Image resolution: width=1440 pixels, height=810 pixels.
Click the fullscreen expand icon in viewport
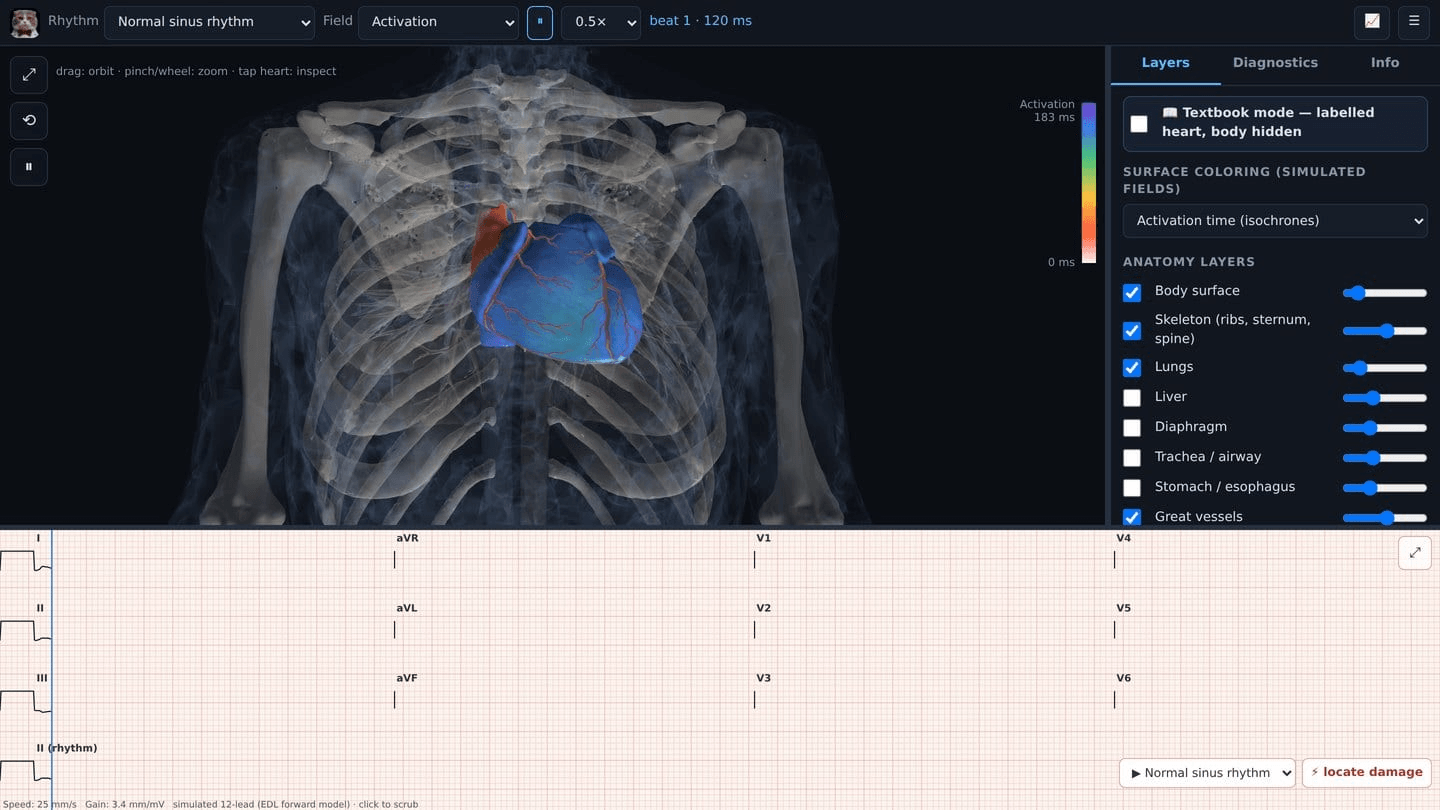point(29,74)
